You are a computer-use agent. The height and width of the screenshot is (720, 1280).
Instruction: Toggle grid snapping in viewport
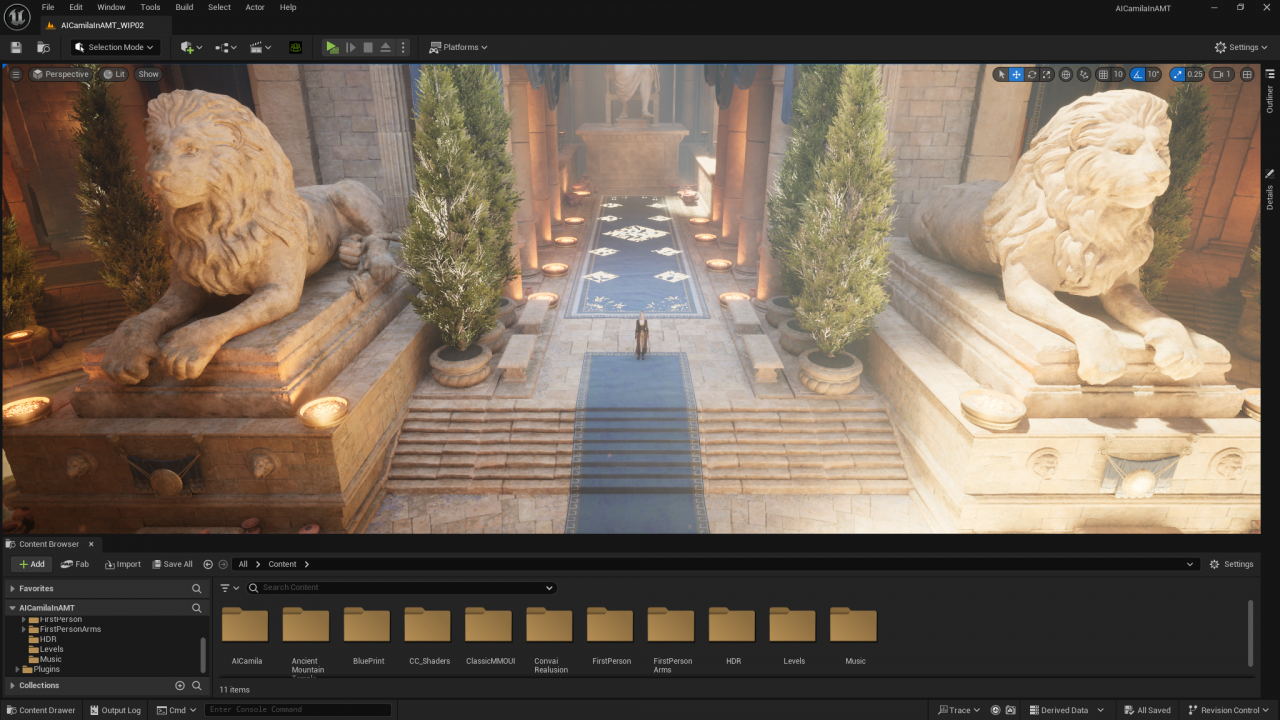click(x=1103, y=74)
